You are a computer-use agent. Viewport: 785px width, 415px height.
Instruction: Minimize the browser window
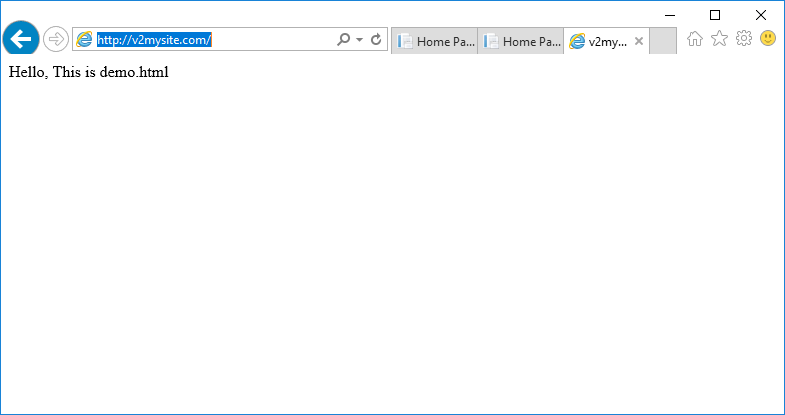pos(670,15)
